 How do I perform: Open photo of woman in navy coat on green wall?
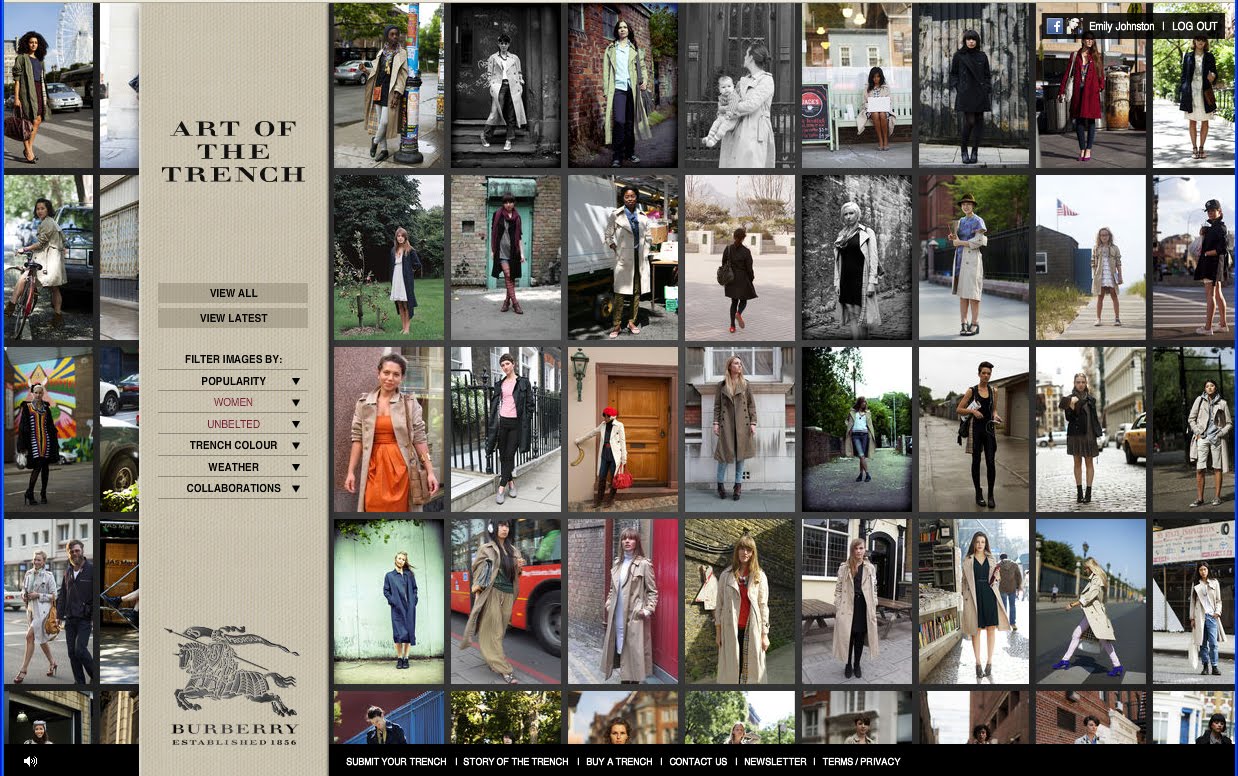pyautogui.click(x=389, y=601)
